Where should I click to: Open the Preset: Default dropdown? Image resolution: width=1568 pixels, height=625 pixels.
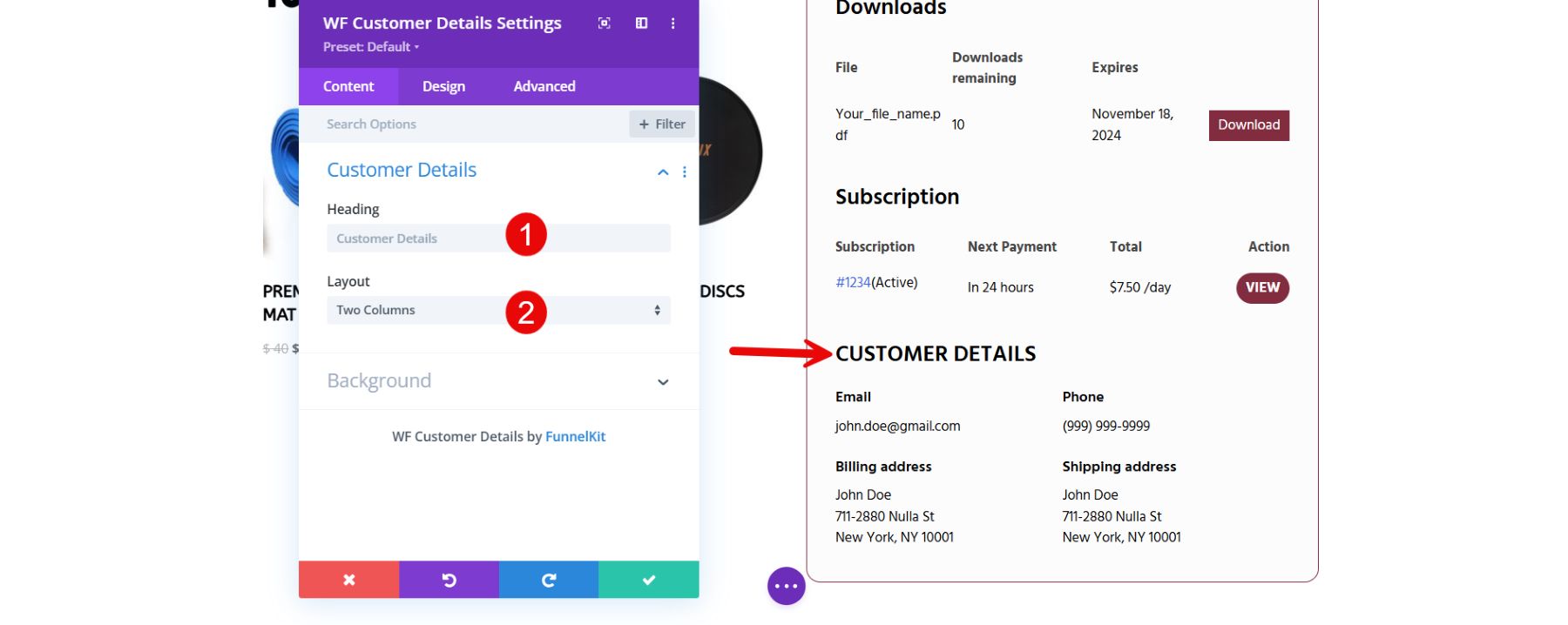(371, 47)
